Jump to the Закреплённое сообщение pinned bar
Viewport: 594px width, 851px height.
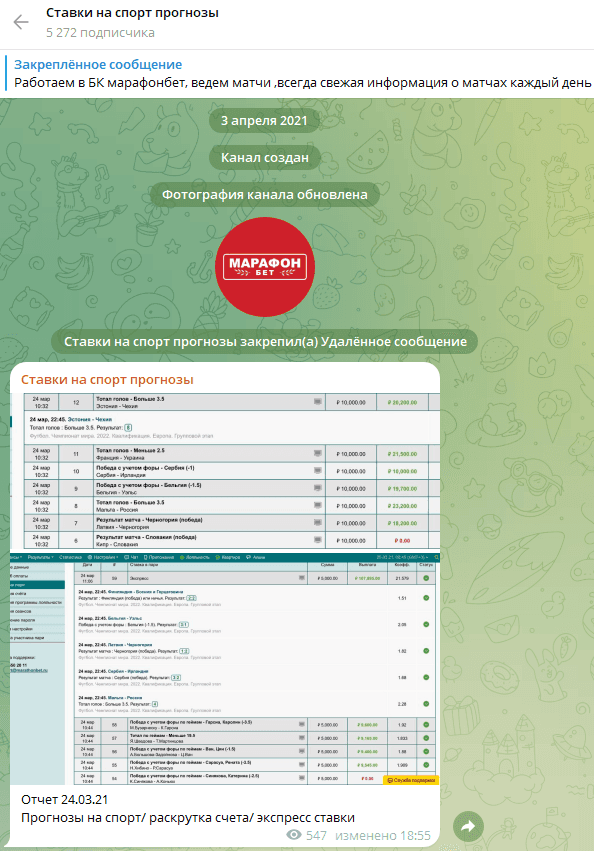pyautogui.click(x=297, y=74)
